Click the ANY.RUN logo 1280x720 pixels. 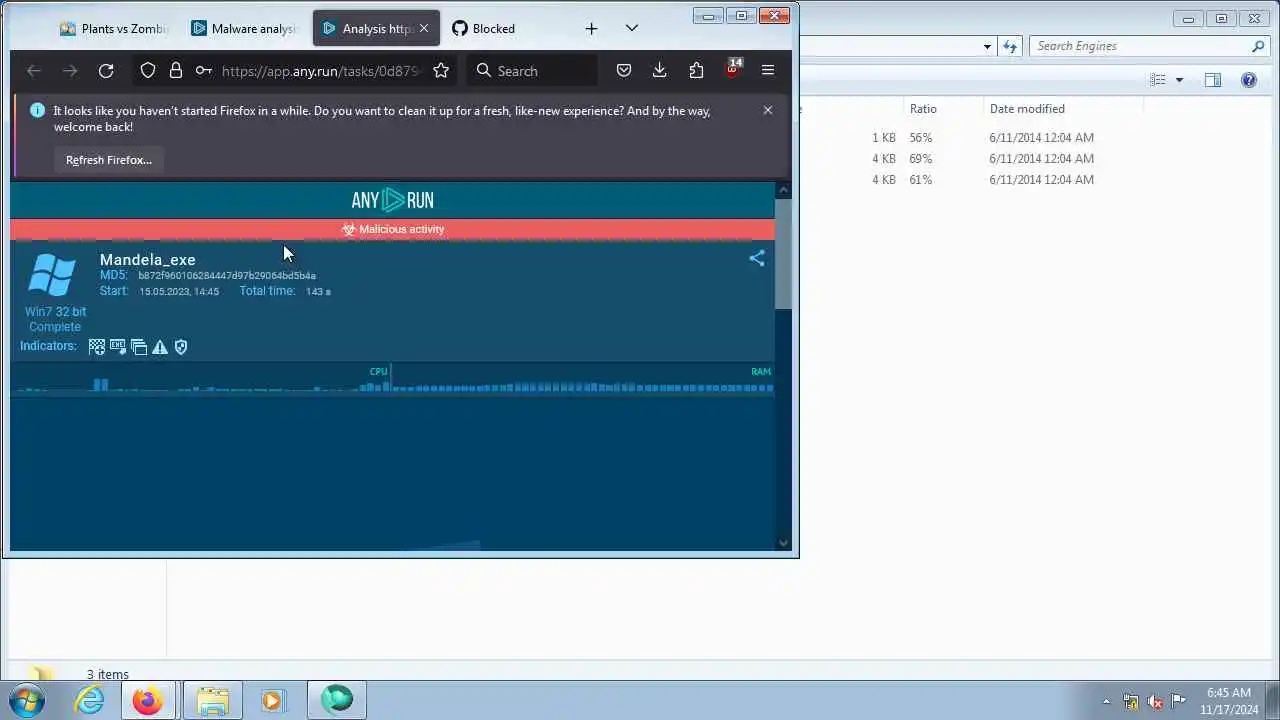[392, 200]
